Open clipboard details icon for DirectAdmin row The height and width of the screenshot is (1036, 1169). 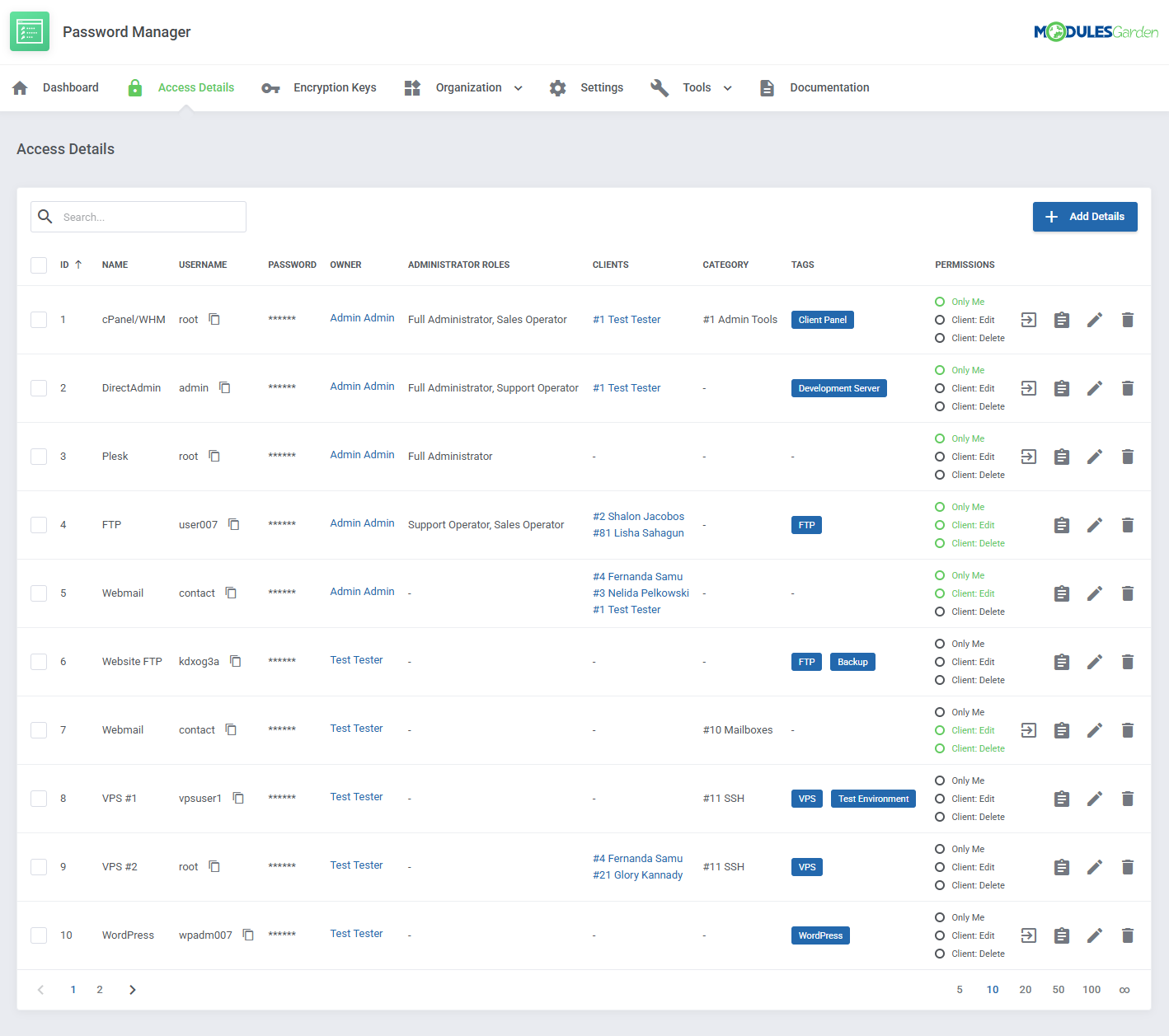click(1061, 388)
